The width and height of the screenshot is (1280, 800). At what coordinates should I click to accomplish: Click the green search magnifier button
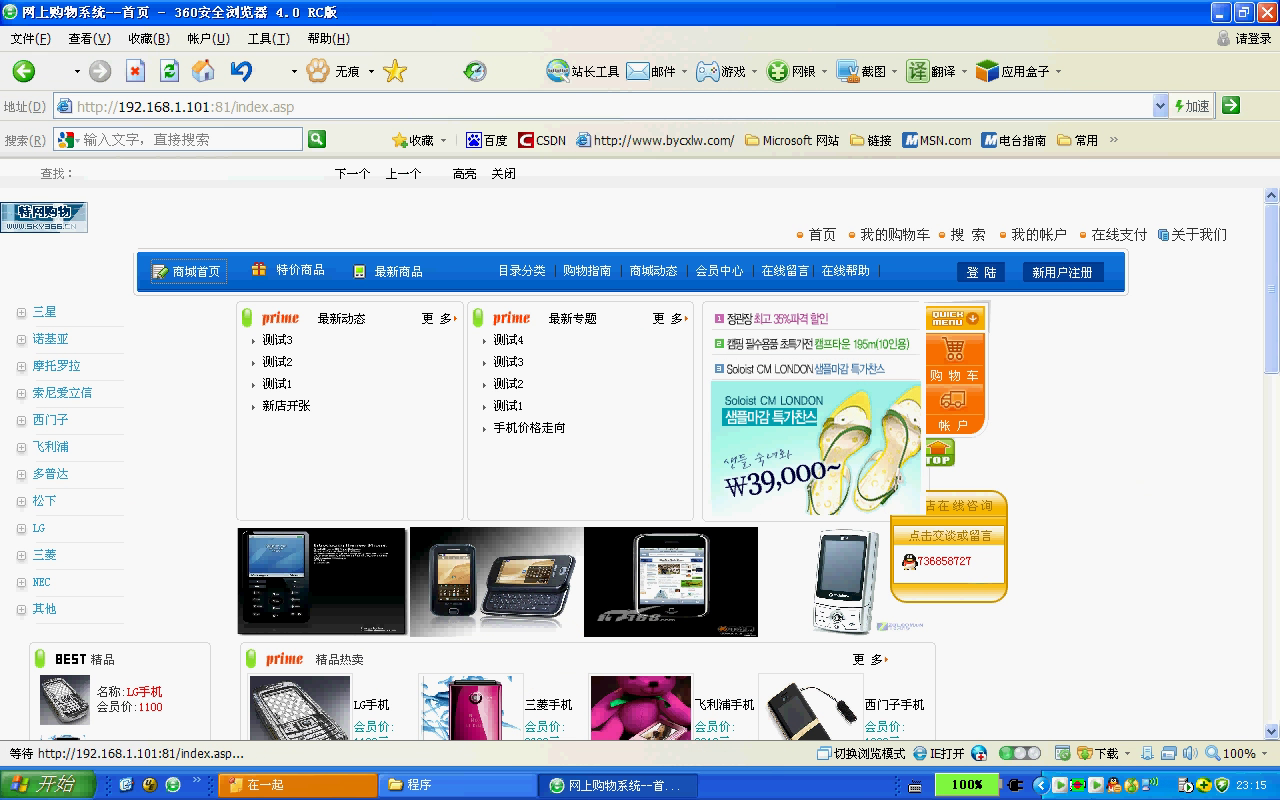click(317, 139)
